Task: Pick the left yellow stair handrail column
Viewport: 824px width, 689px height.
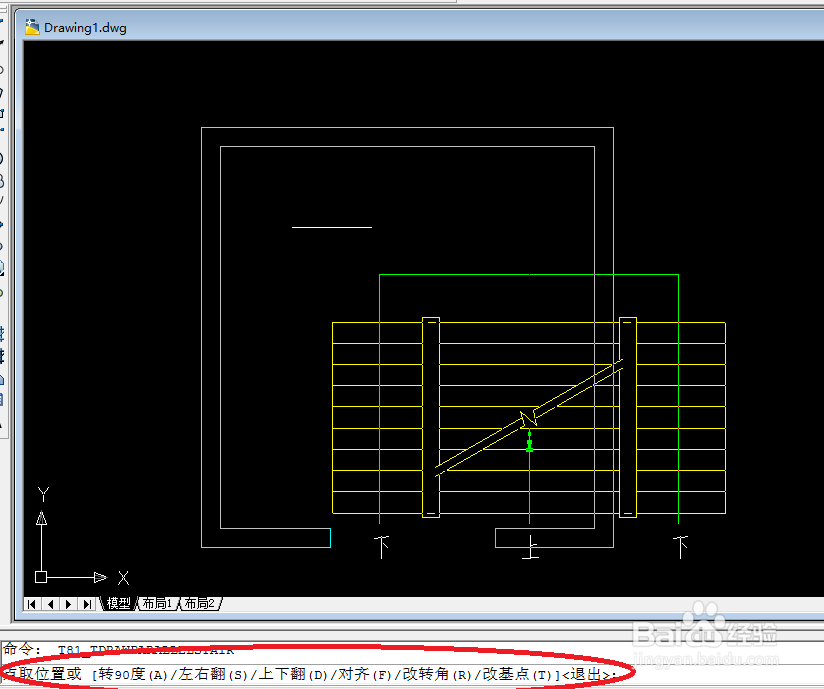Action: click(431, 417)
